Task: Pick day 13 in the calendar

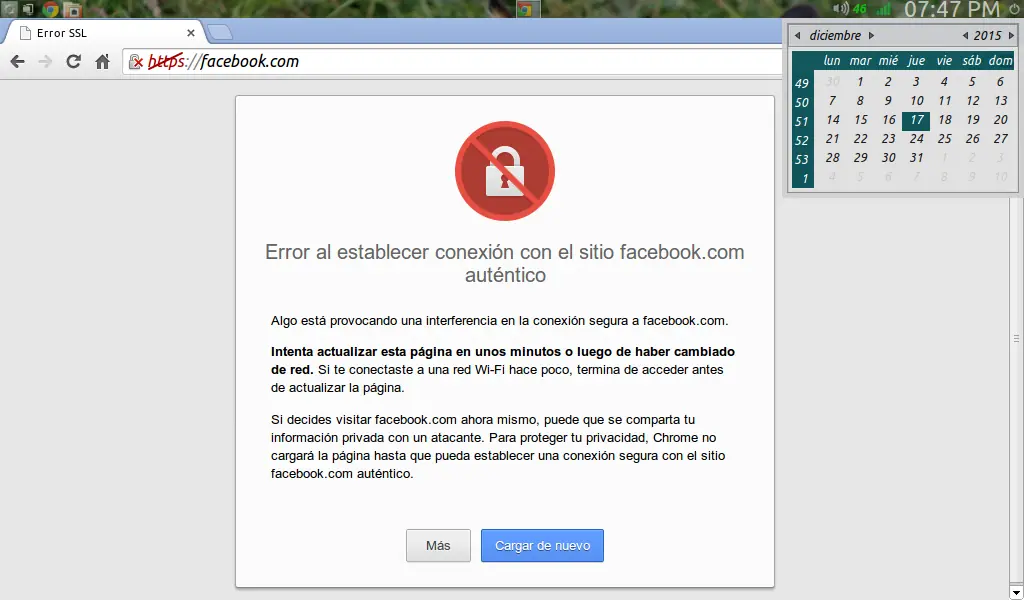Action: pyautogui.click(x=1000, y=101)
